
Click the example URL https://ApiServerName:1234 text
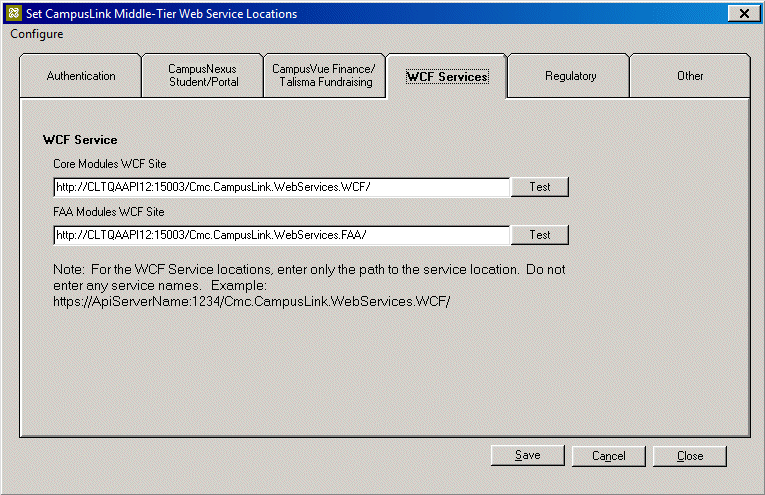click(252, 301)
